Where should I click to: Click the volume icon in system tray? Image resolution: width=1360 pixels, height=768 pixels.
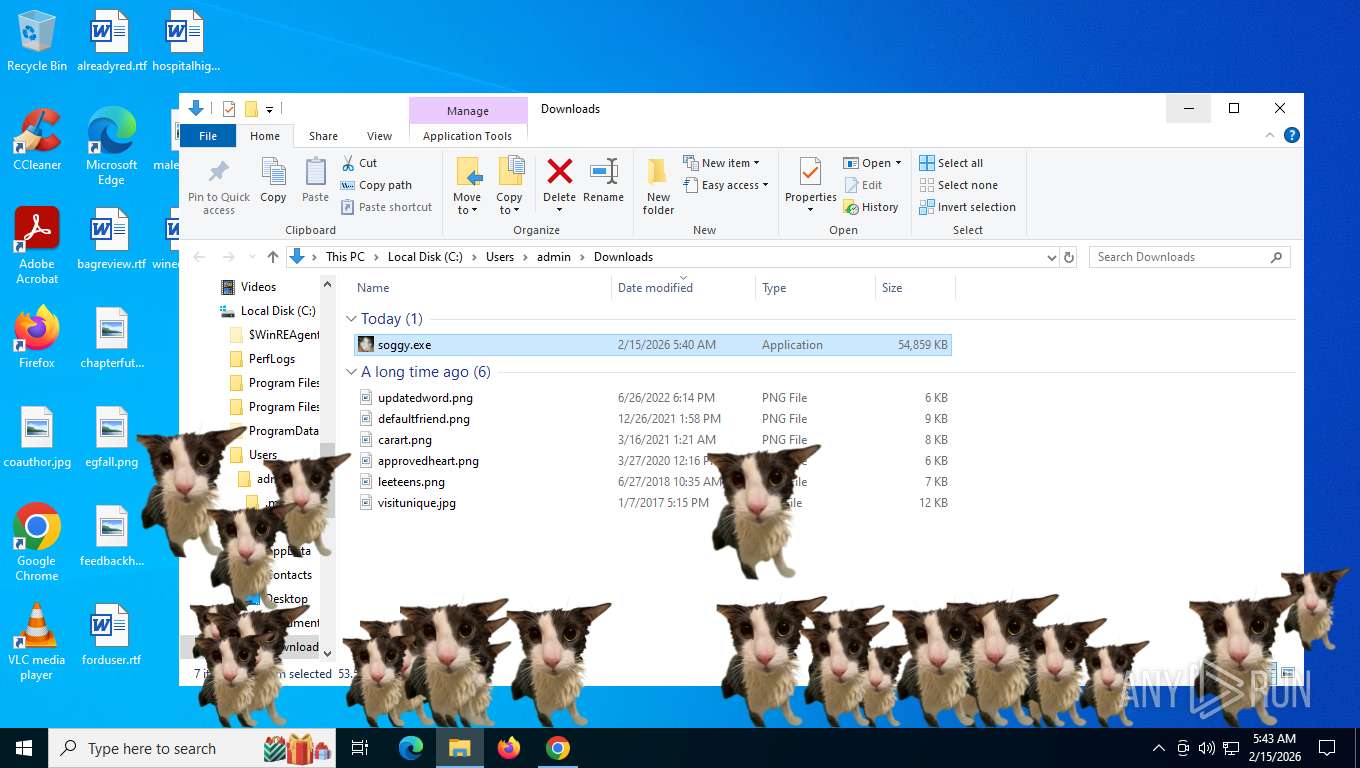pos(1207,748)
